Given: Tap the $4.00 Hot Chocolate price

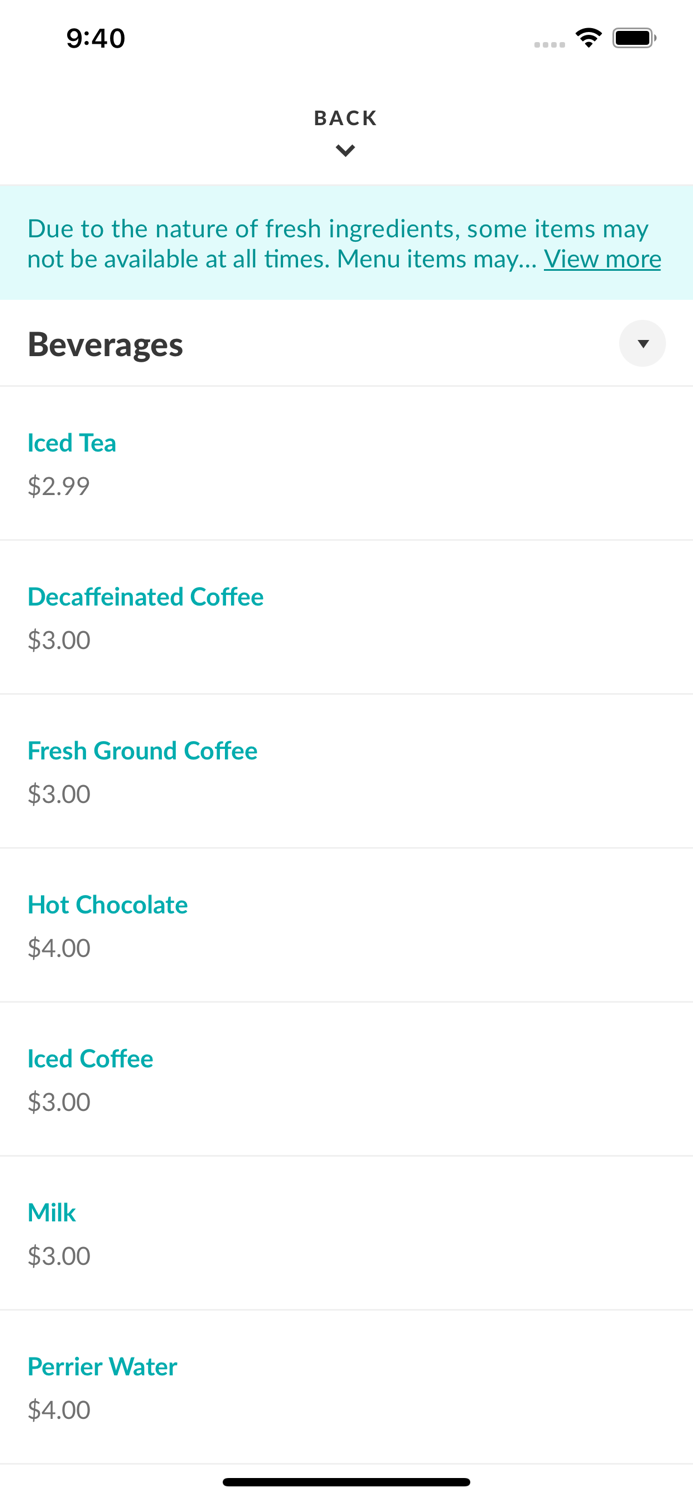Looking at the screenshot, I should pyautogui.click(x=58, y=948).
